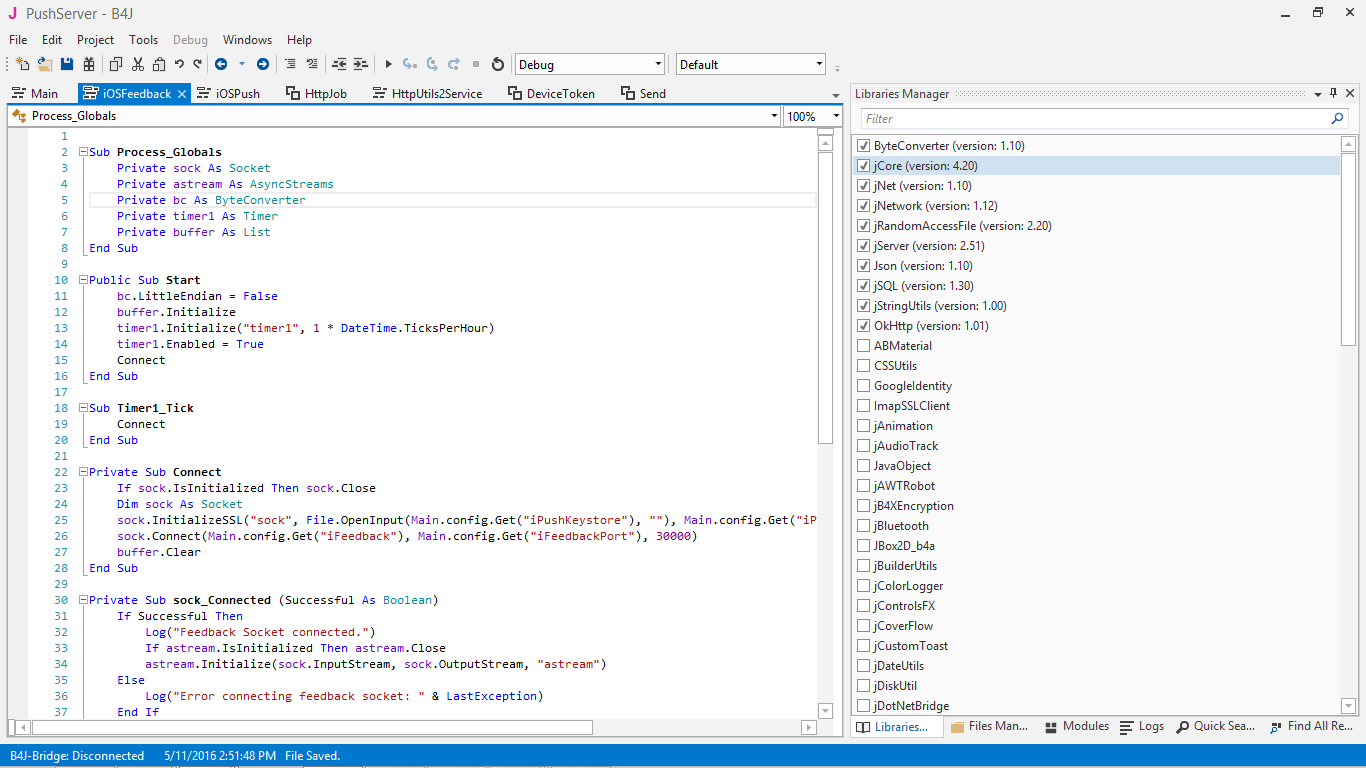
Task: Enable the GoogleIdentity library checkbox
Action: pyautogui.click(x=864, y=386)
